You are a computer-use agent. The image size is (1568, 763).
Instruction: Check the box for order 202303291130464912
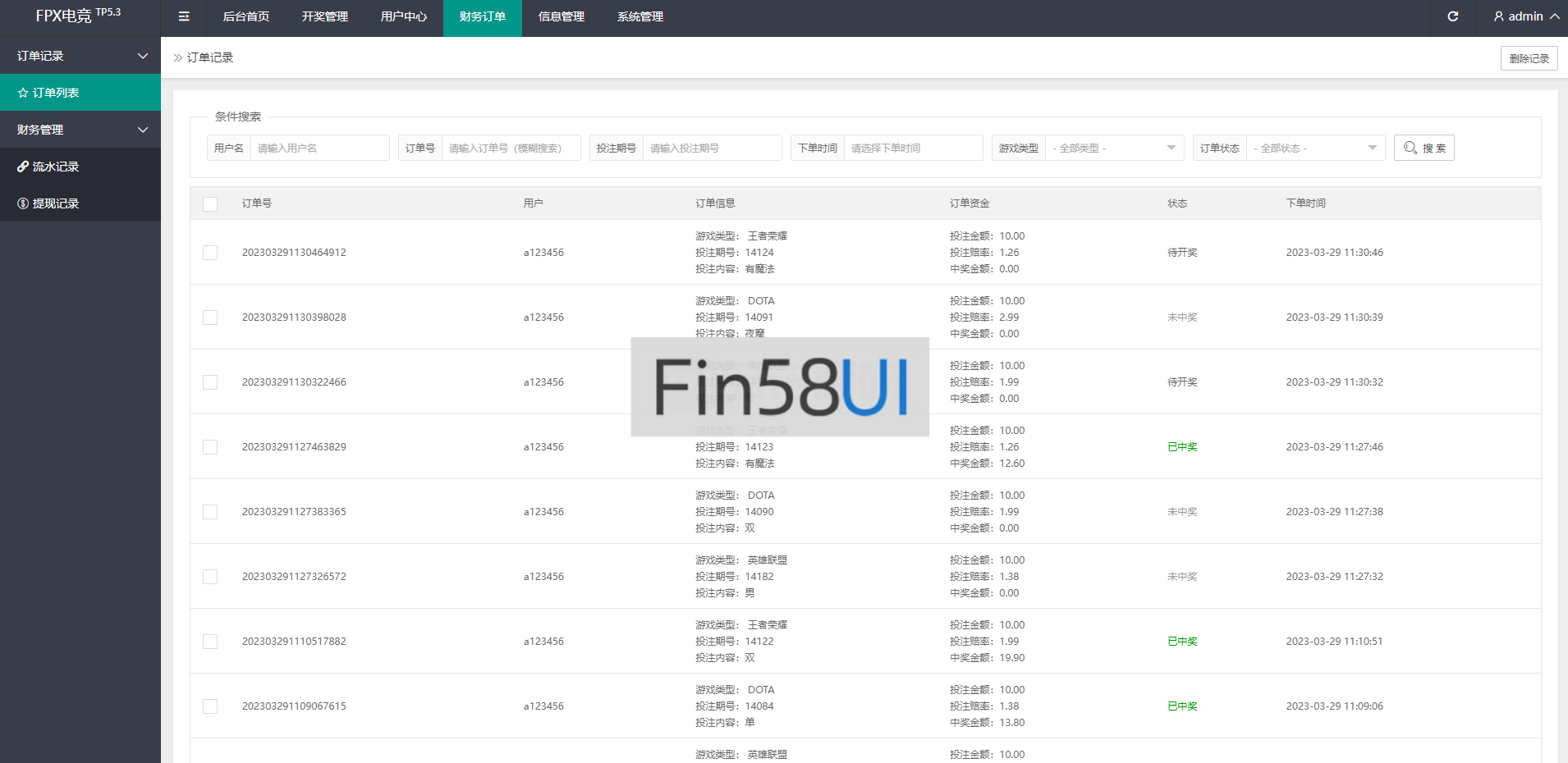(x=210, y=253)
